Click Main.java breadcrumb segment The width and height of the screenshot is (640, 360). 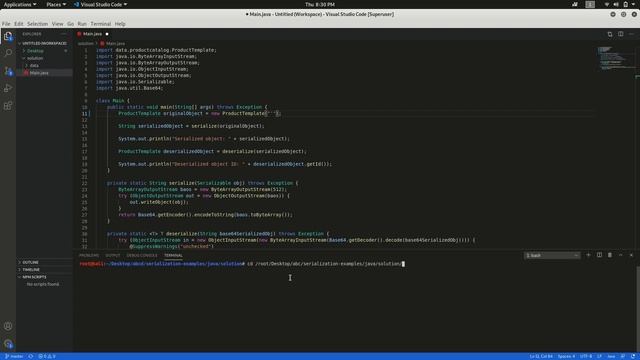(116, 43)
